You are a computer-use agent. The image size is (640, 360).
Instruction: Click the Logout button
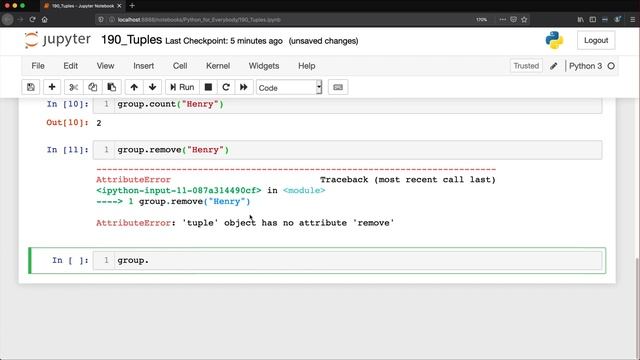(x=596, y=40)
